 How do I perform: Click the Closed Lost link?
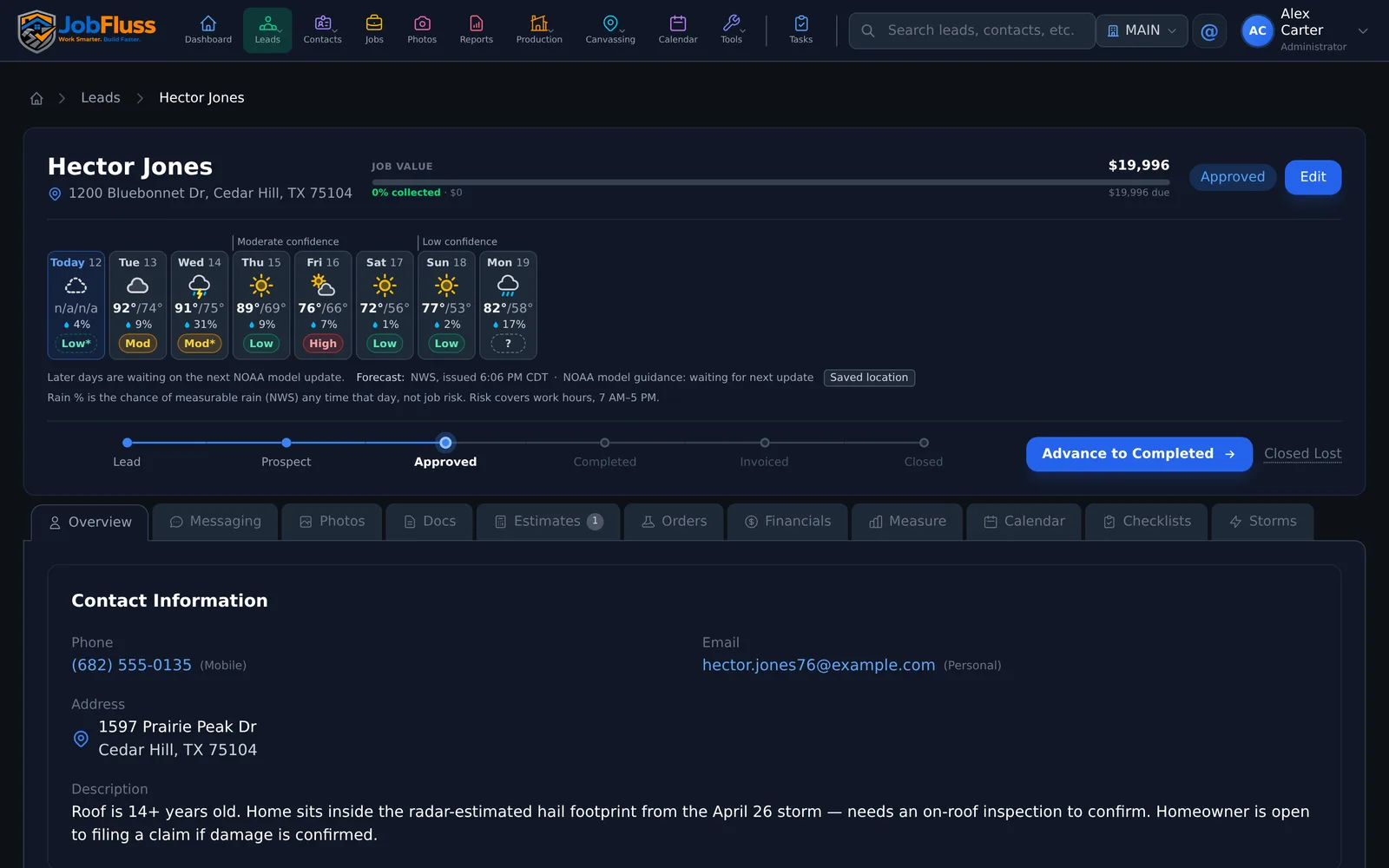coord(1302,454)
